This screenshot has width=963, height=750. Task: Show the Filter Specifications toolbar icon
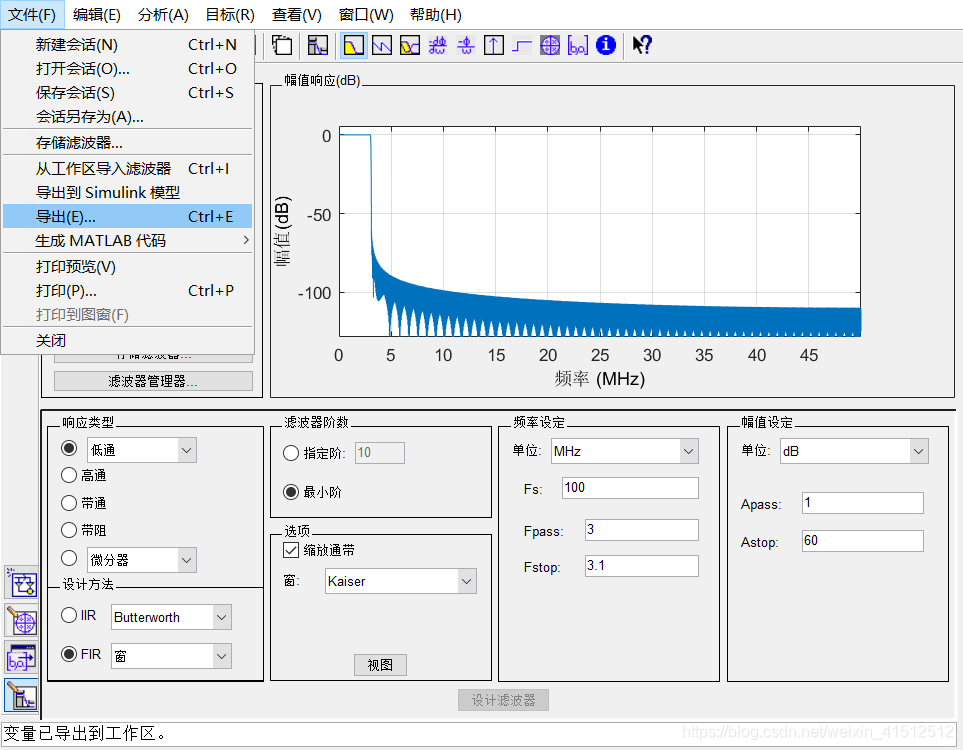(x=318, y=45)
